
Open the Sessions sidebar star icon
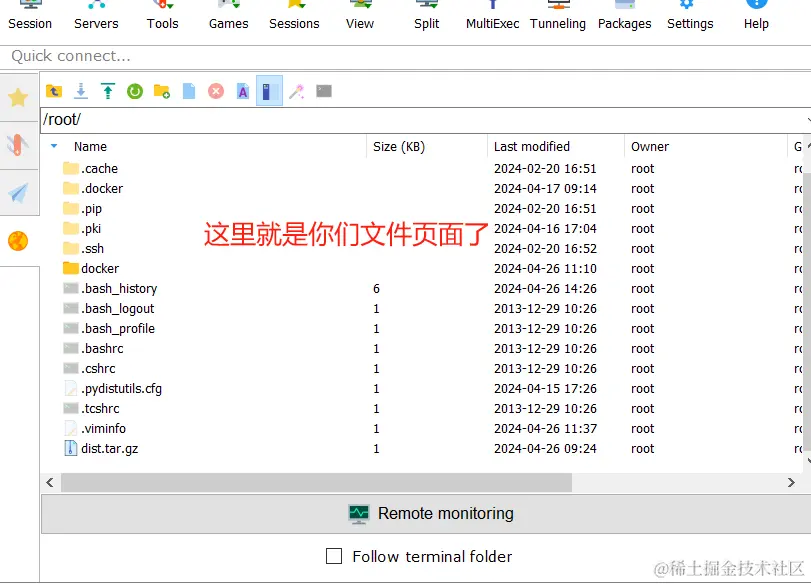18,97
